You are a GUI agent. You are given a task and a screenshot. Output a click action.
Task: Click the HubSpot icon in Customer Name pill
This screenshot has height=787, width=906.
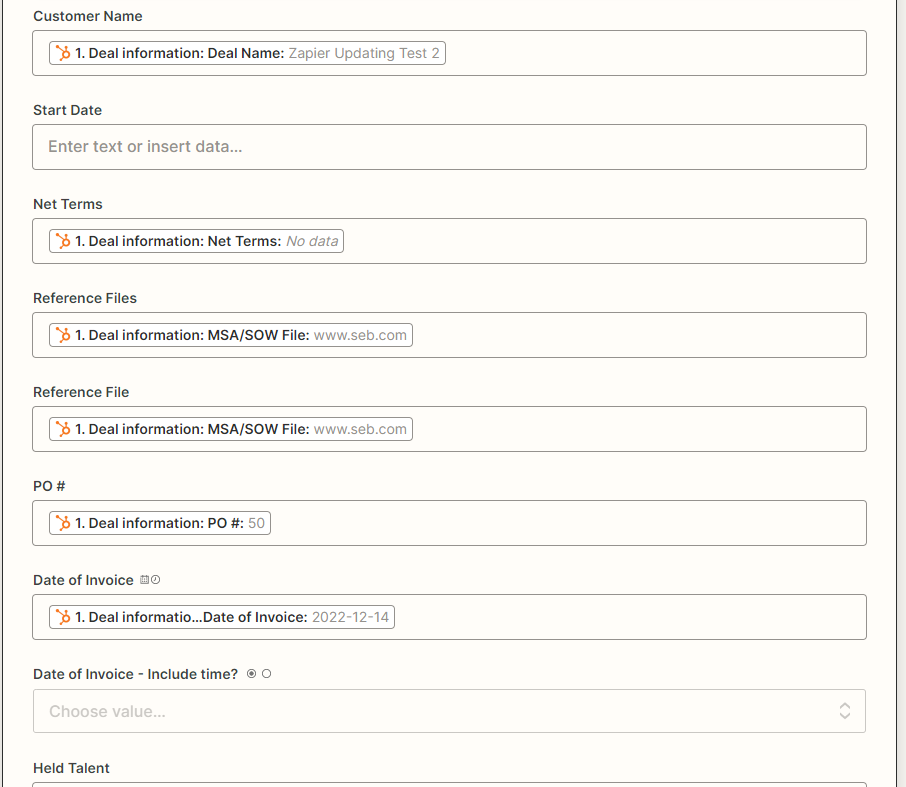tap(63, 53)
